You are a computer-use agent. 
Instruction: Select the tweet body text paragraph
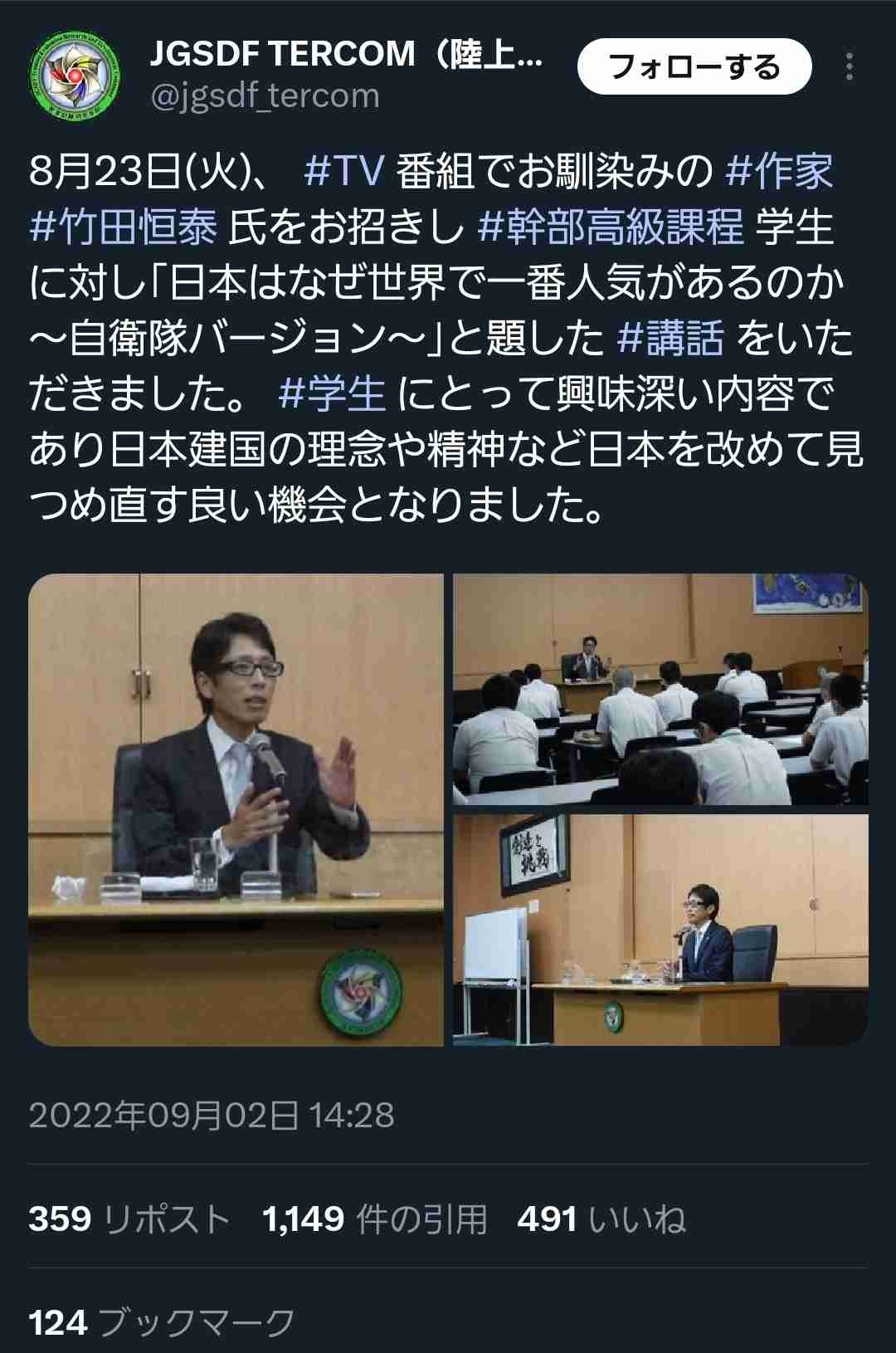coord(446,338)
